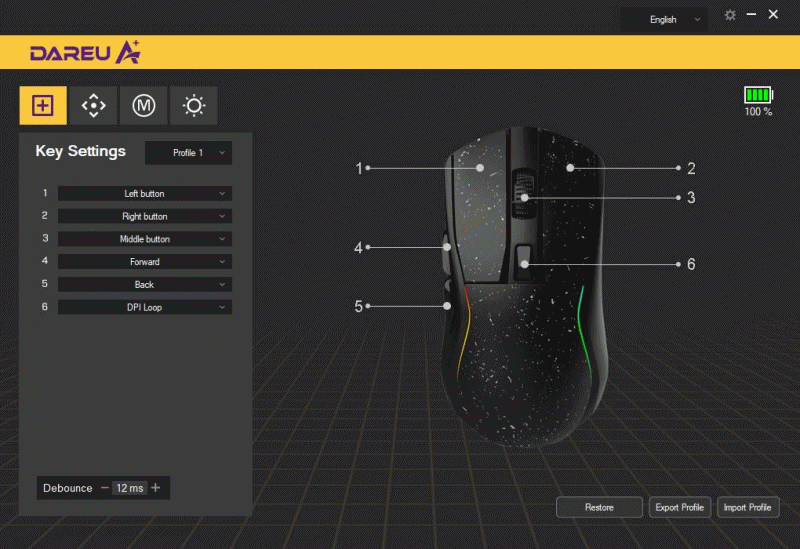800x549 pixels.
Task: Open key 3 Middle button dropdown
Action: point(145,239)
